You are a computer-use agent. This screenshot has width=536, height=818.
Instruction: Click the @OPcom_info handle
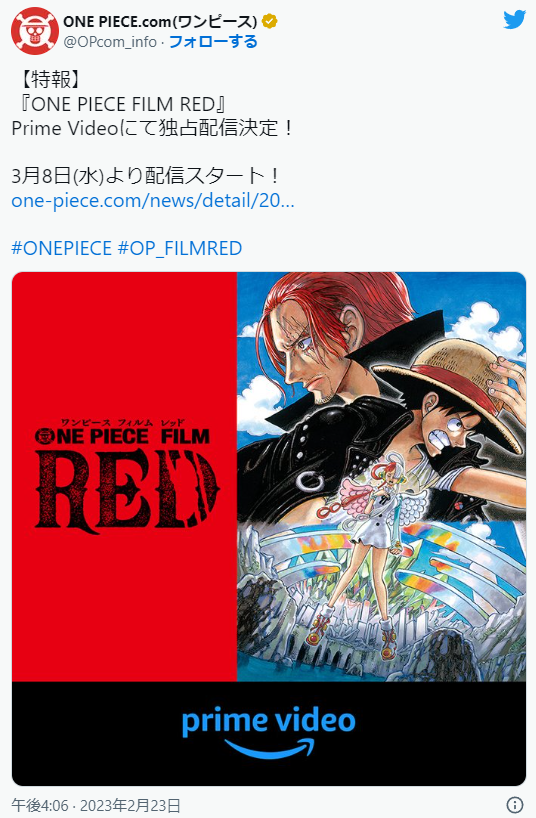click(110, 42)
